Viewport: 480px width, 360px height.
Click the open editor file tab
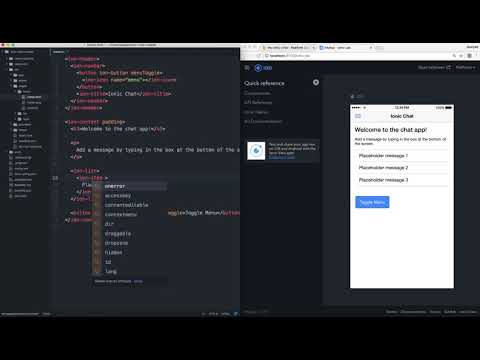coord(59,52)
